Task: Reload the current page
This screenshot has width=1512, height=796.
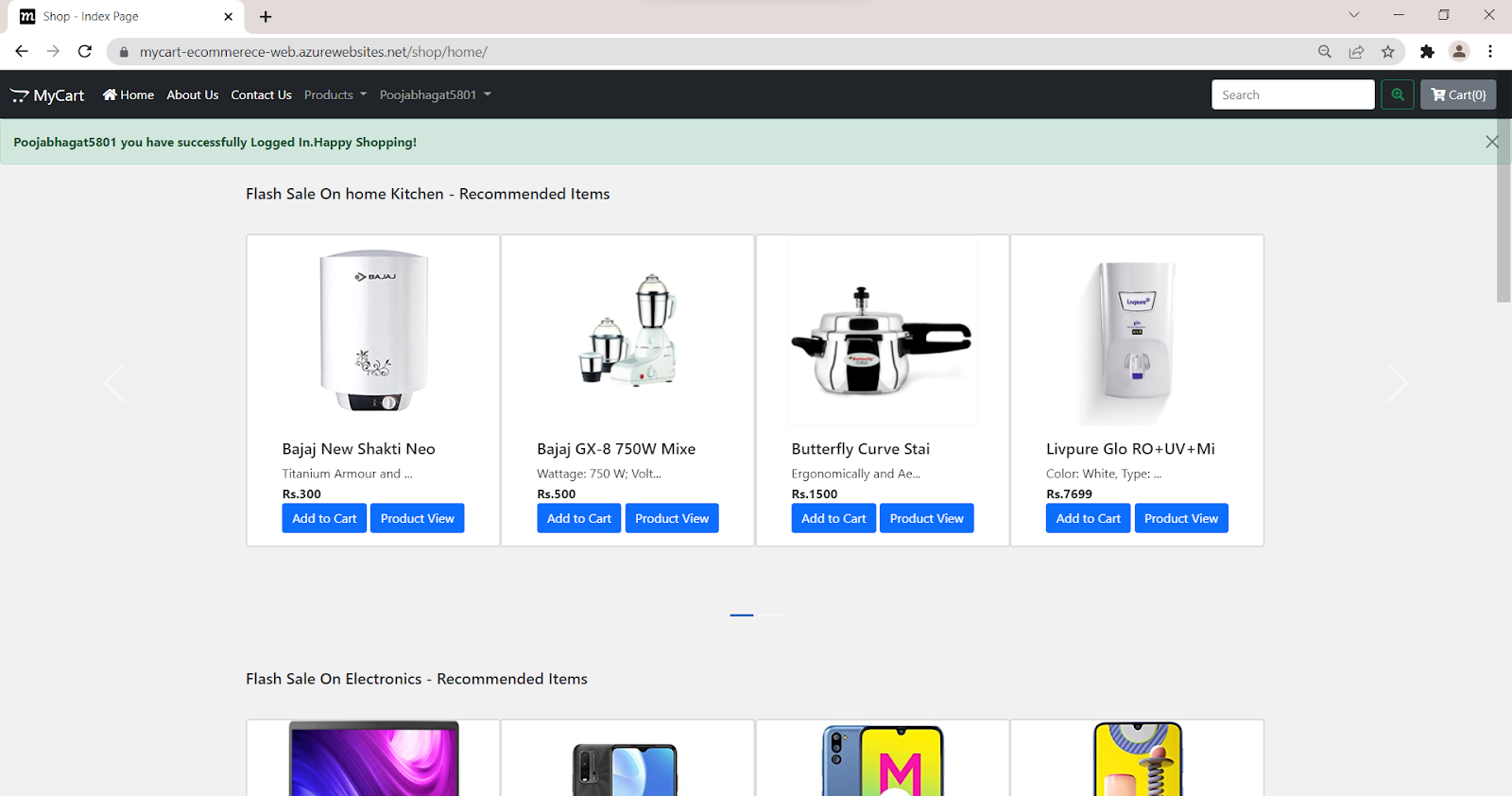Action: click(85, 52)
